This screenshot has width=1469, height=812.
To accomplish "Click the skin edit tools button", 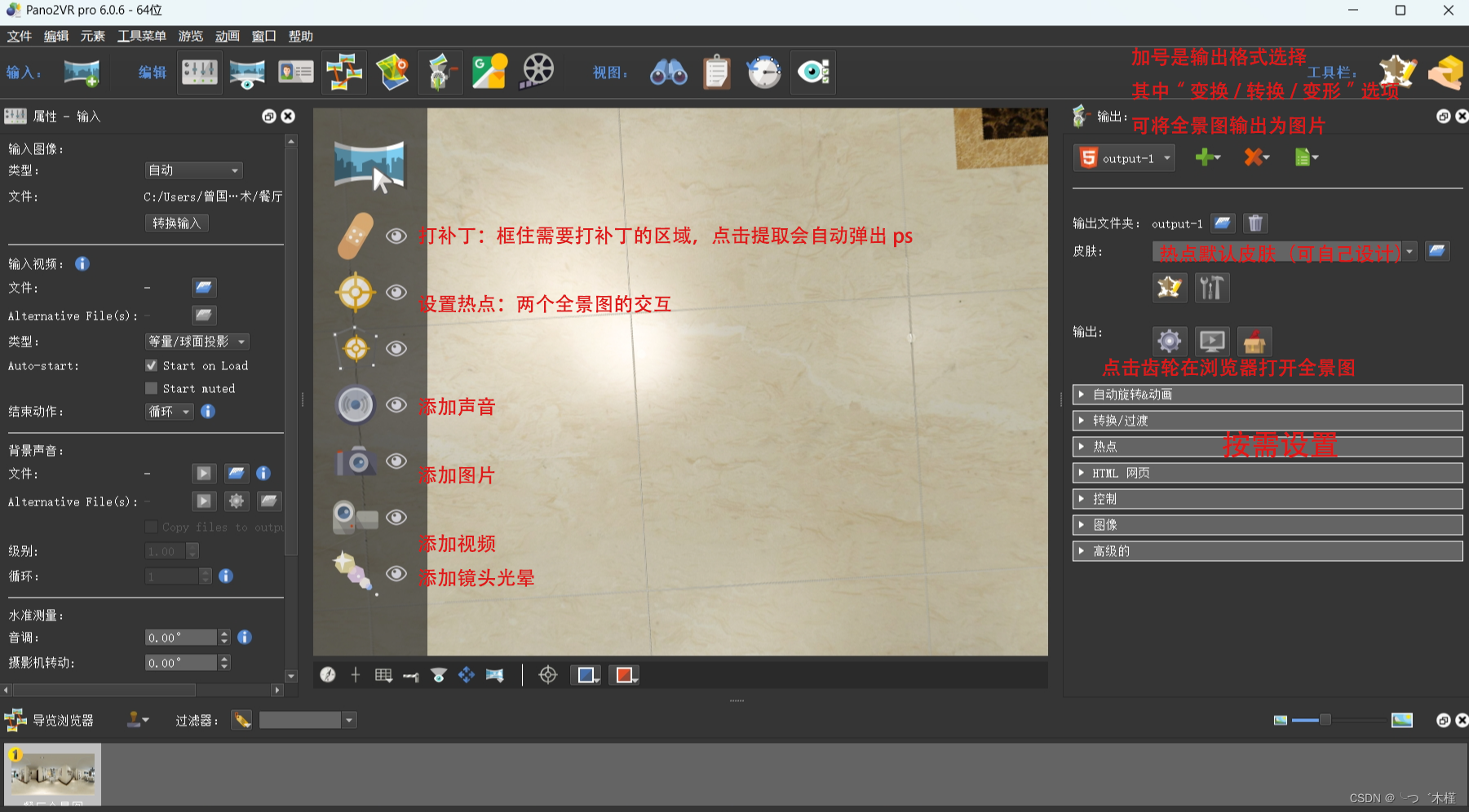I will pos(1212,287).
